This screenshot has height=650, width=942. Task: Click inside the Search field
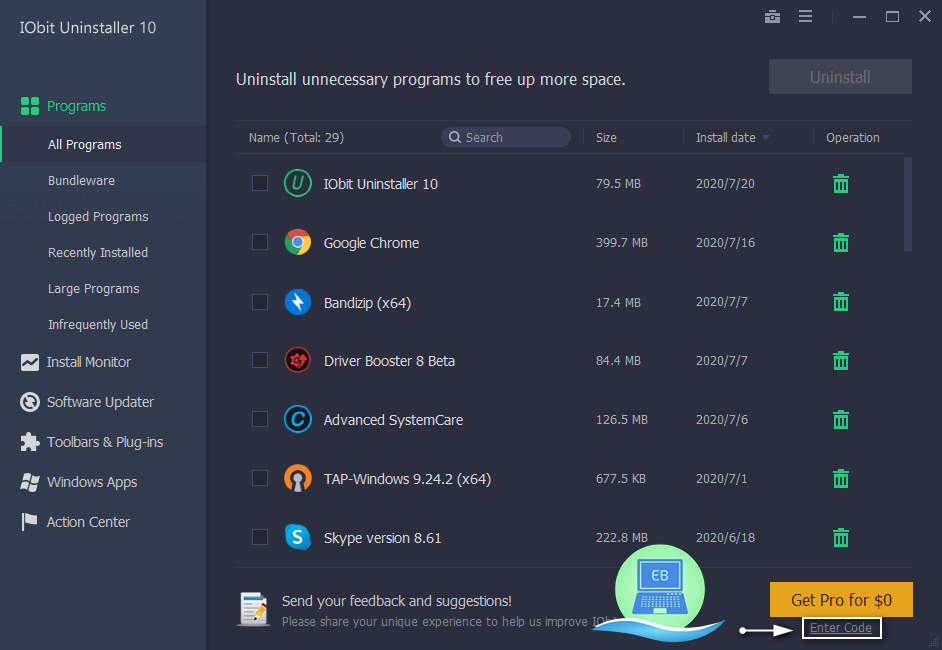(506, 137)
